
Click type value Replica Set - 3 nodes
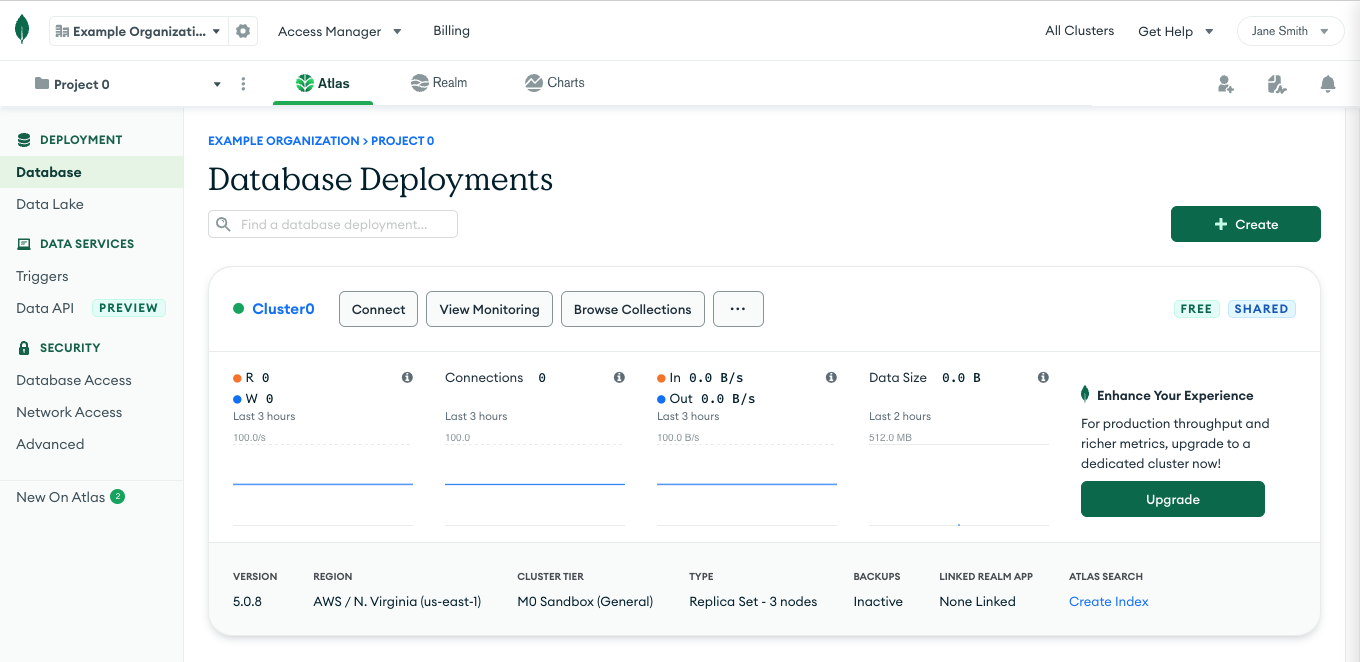tap(753, 601)
